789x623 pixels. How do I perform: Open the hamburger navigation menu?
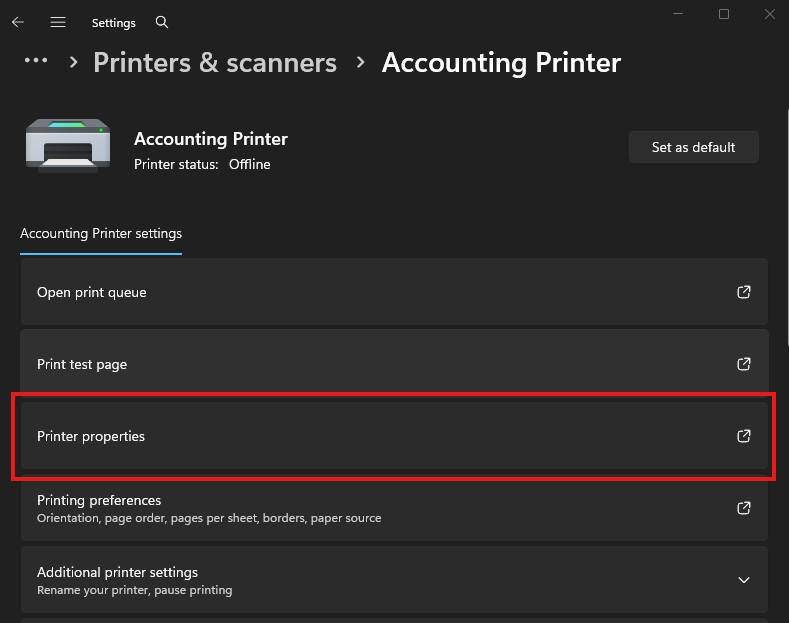point(58,22)
